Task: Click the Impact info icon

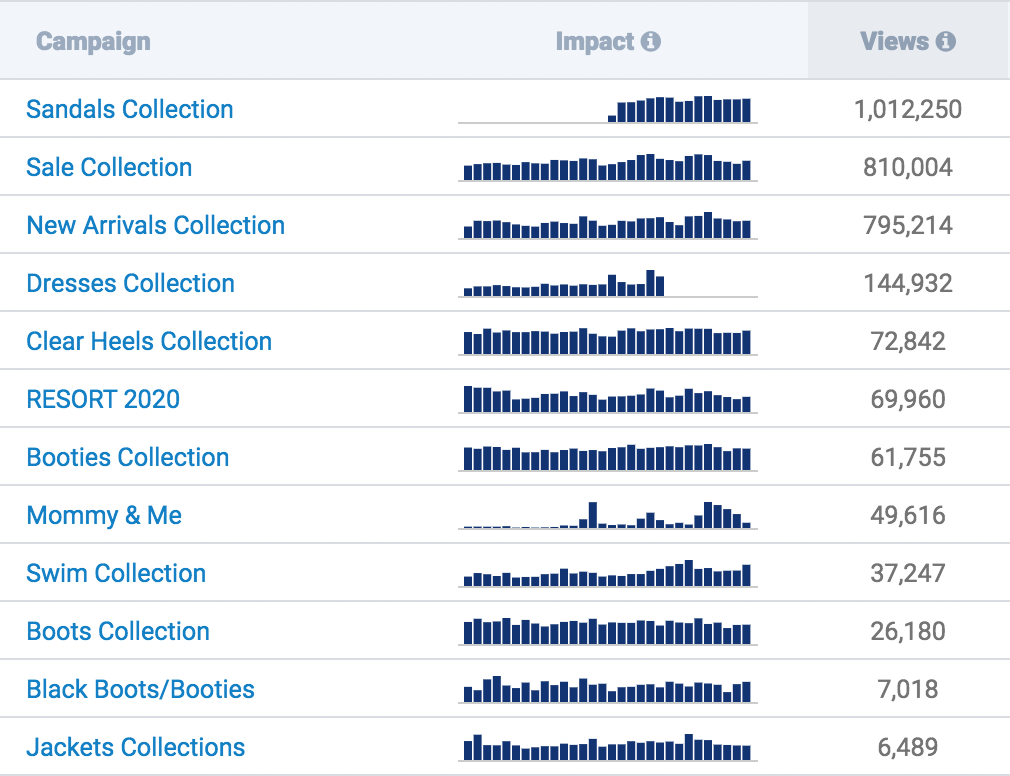Action: tap(651, 41)
